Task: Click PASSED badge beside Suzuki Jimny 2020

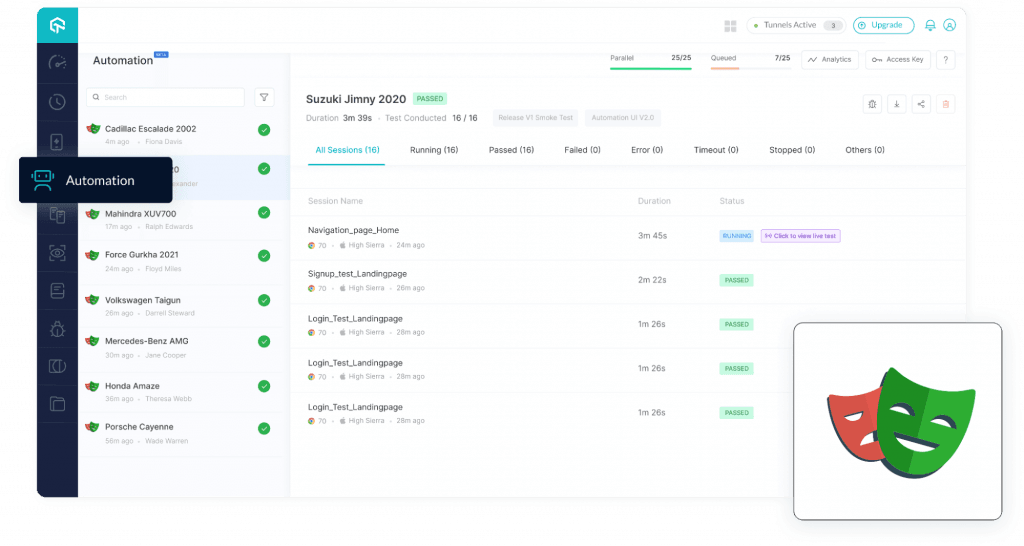Action: coord(430,99)
